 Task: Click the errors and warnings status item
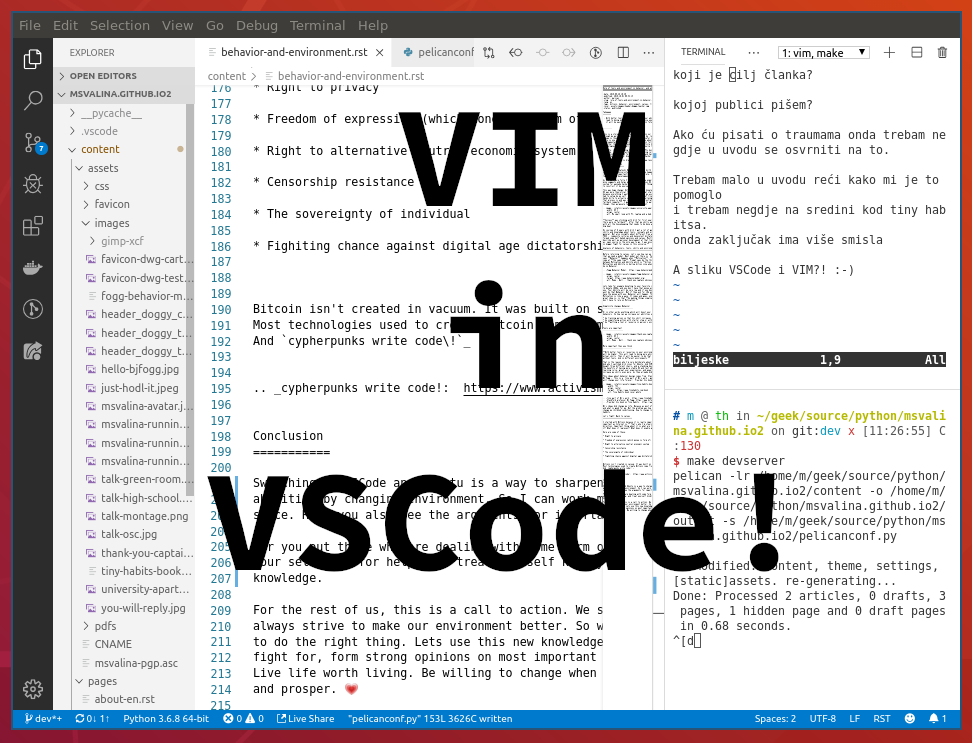pos(244,719)
